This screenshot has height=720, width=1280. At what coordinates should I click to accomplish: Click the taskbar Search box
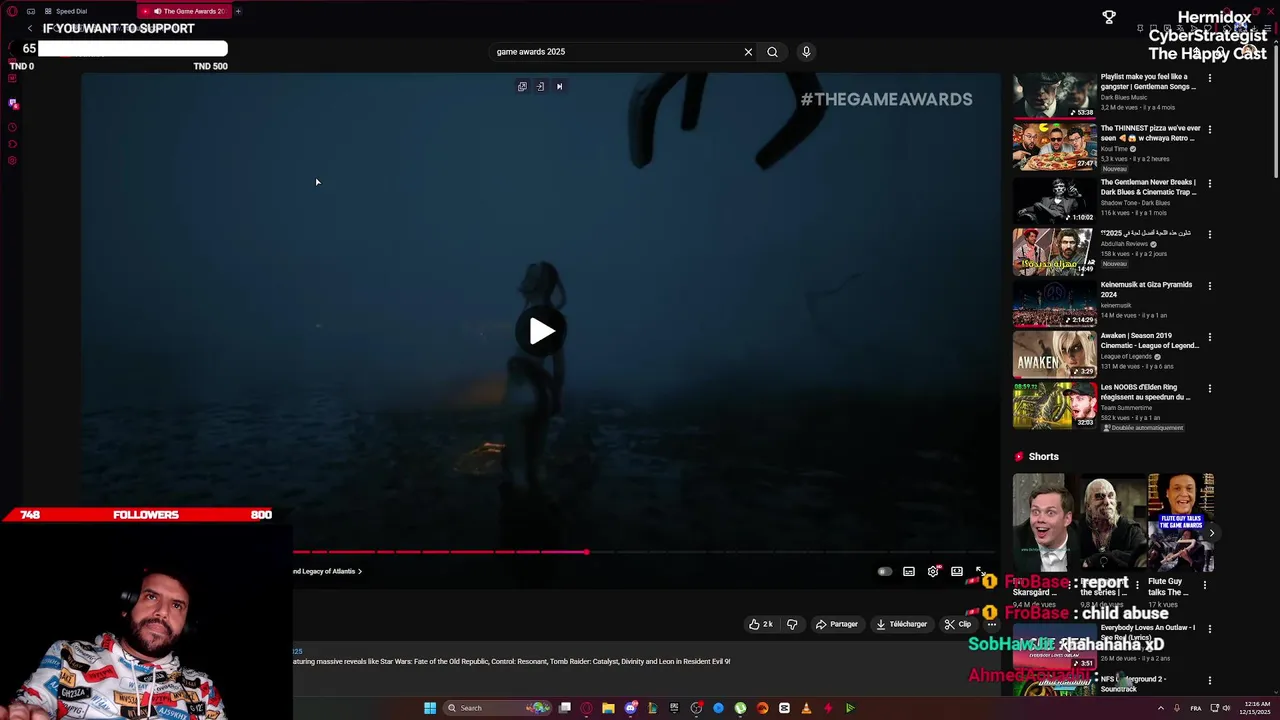[497, 708]
